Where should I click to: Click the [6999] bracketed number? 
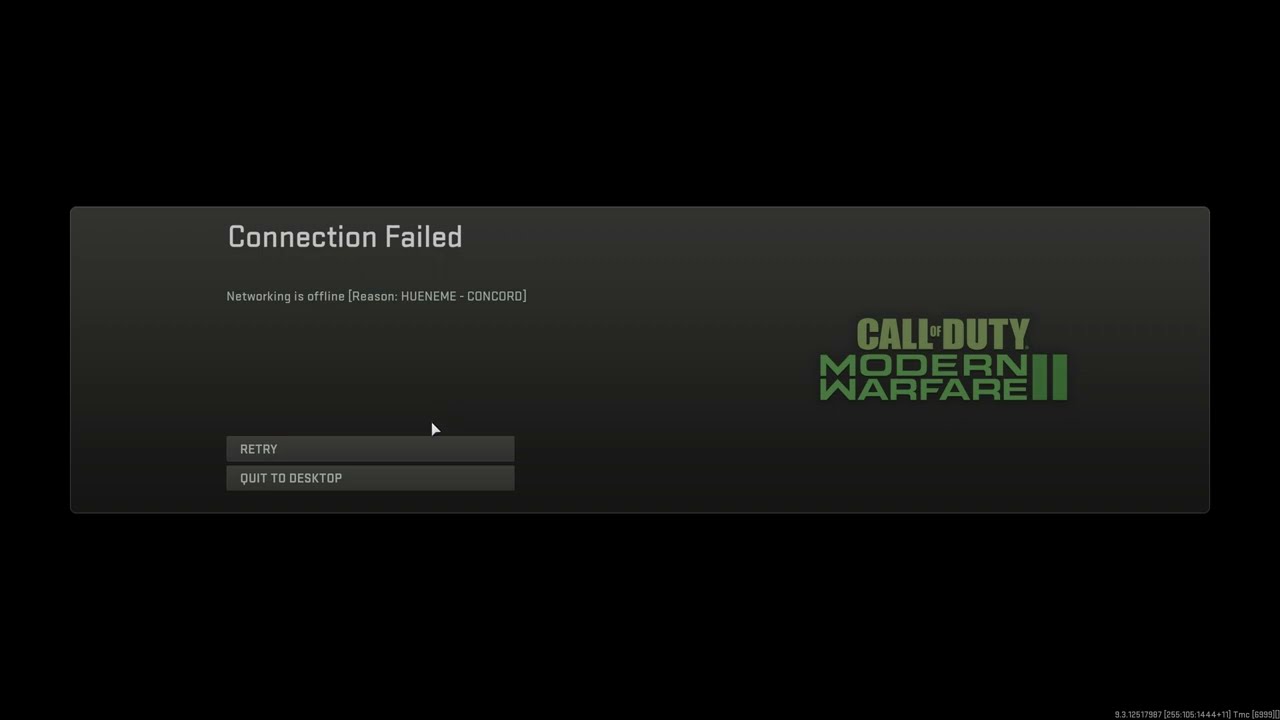pos(1263,715)
